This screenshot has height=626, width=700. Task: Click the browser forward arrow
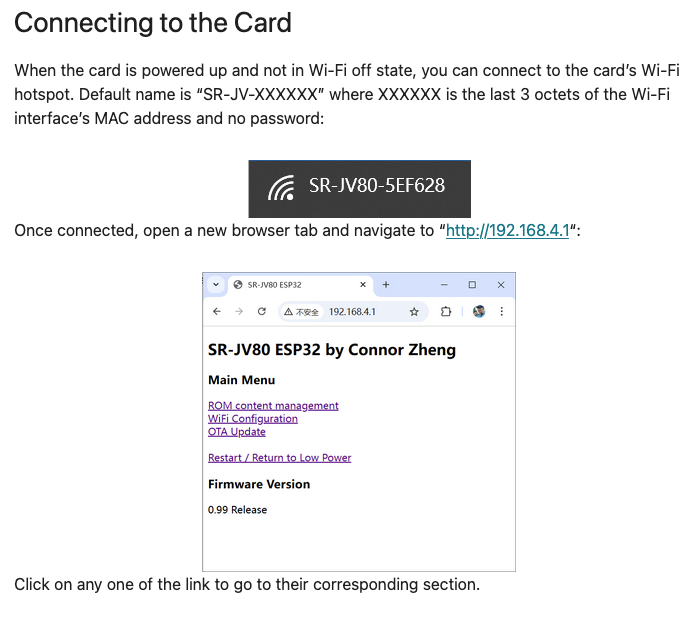coord(239,312)
